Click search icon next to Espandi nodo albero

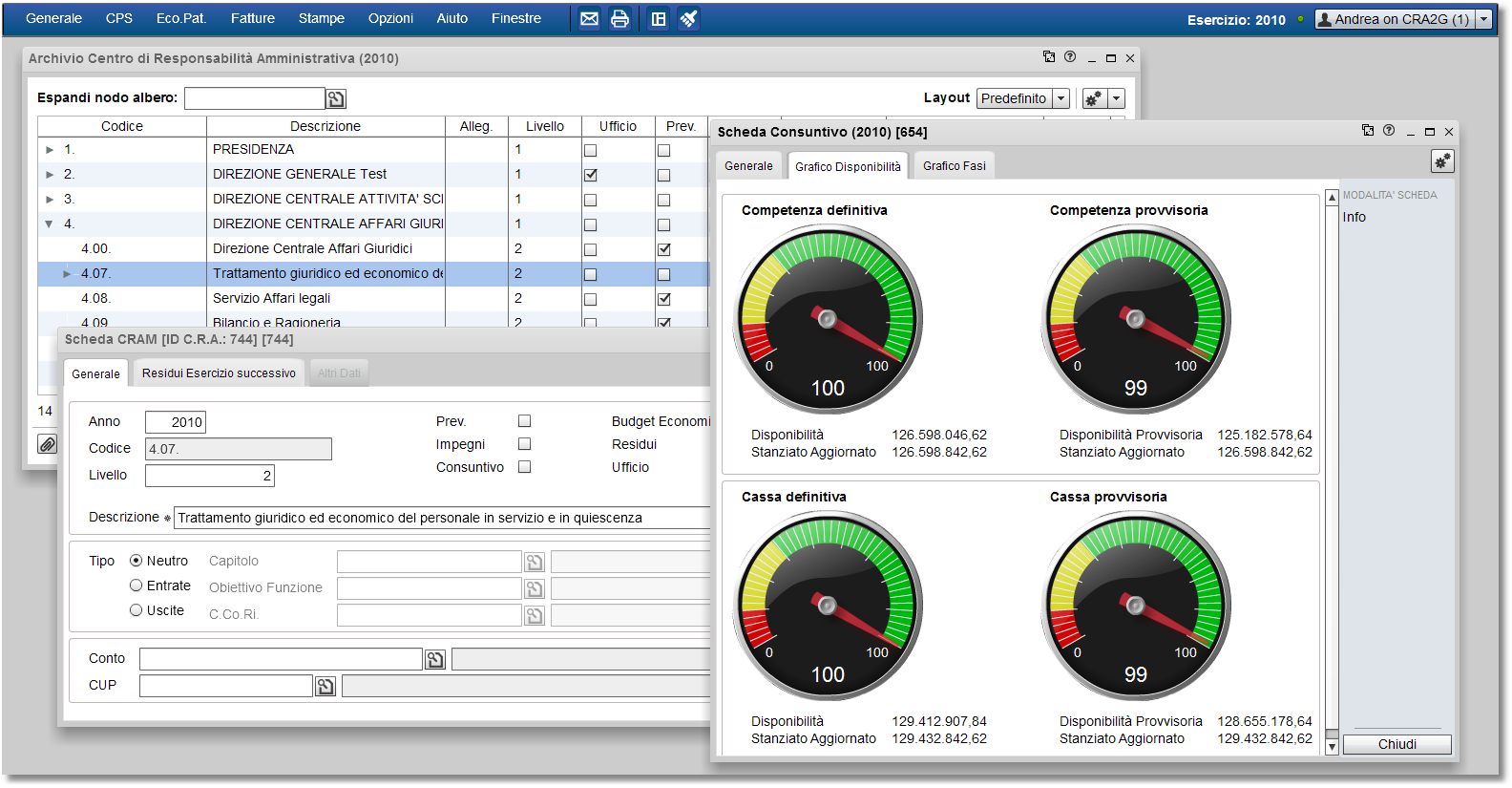336,99
